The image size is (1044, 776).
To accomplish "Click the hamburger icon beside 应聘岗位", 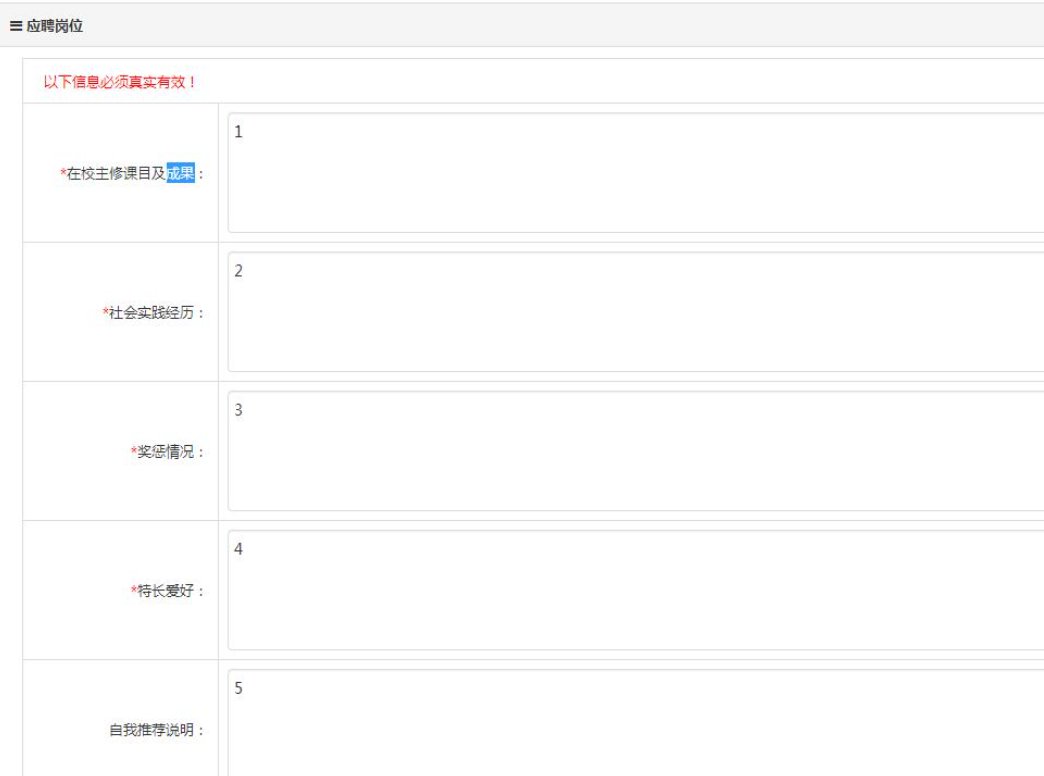I will click(x=15, y=26).
